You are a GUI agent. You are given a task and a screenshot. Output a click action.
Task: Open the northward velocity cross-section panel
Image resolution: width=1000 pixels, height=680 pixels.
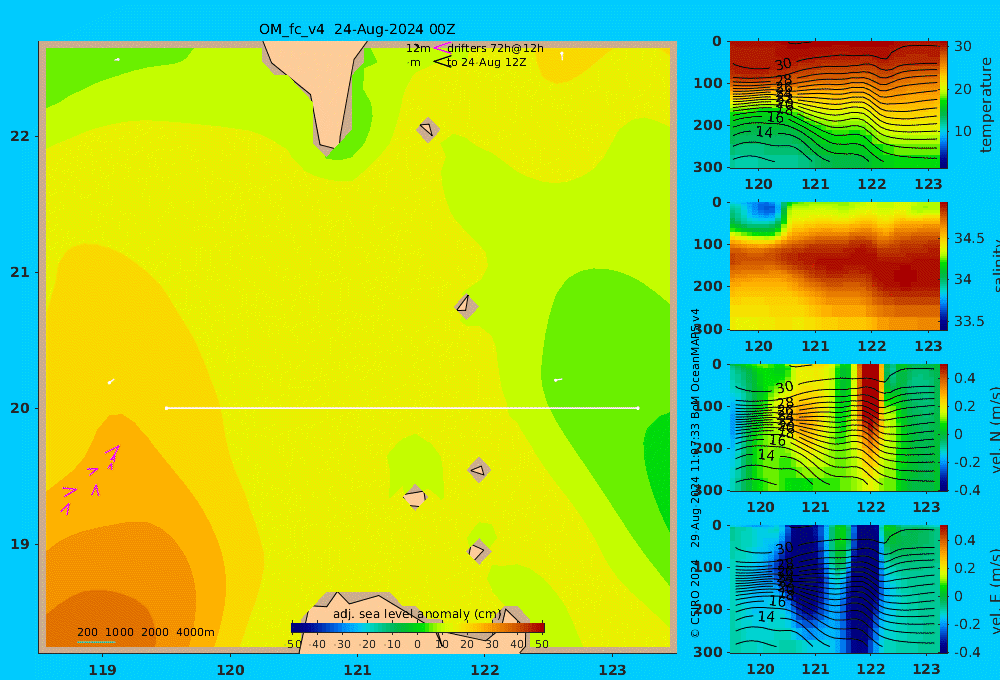point(834,427)
